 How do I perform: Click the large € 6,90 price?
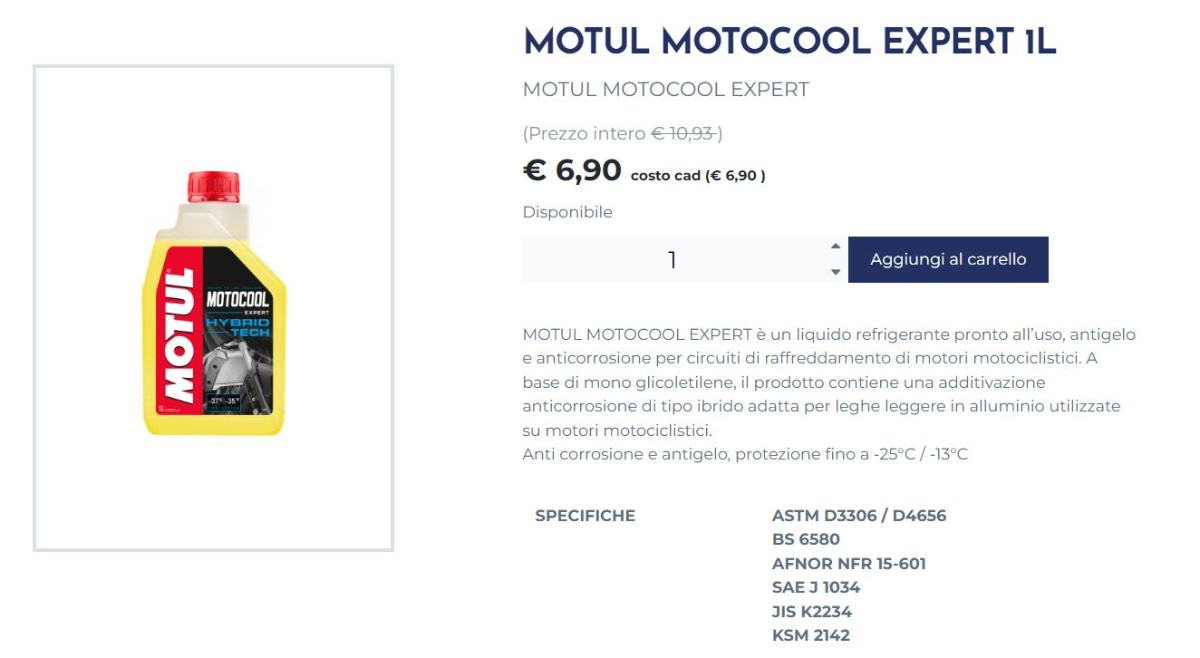[572, 171]
